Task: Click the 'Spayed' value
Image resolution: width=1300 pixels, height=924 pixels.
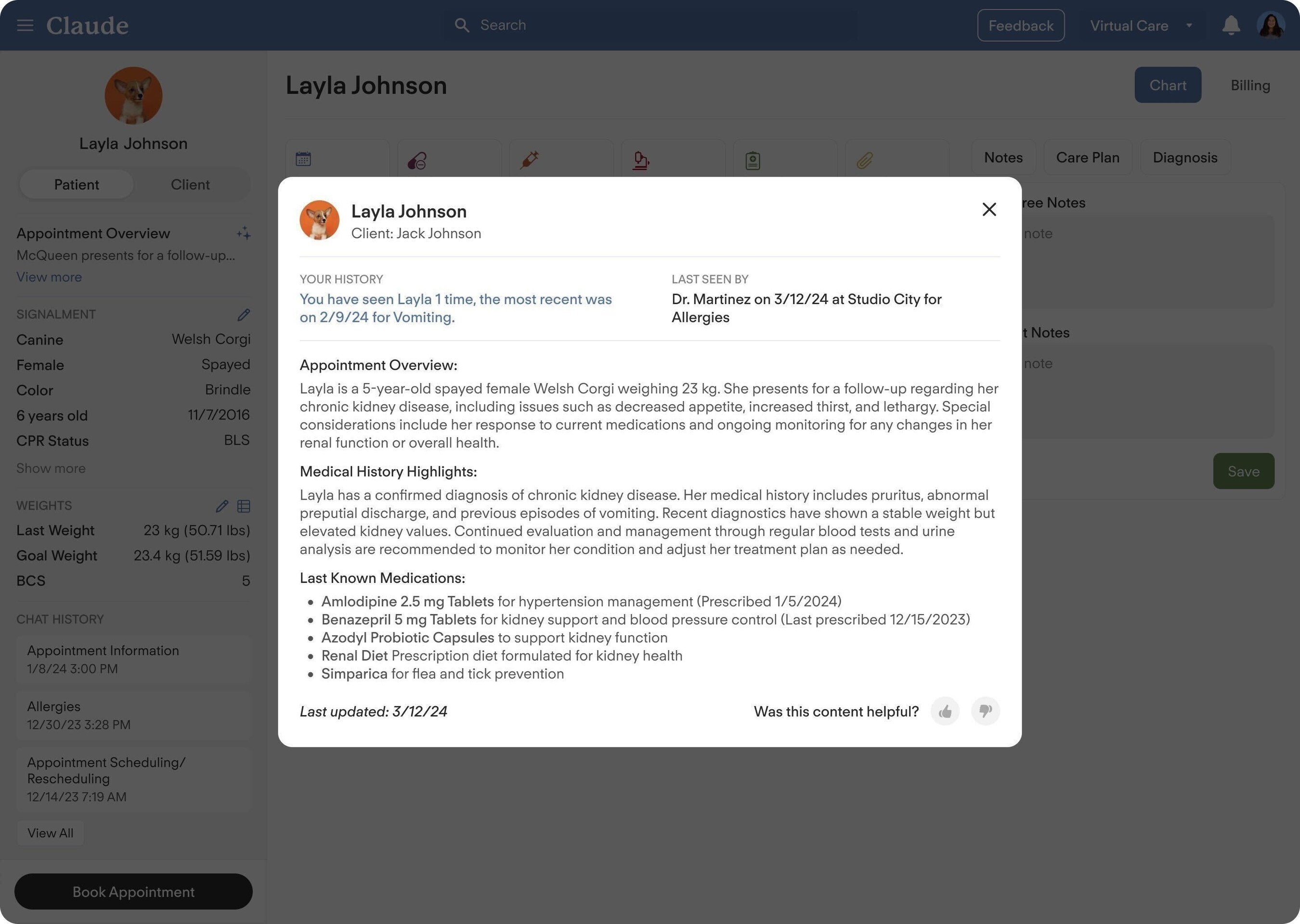Action: point(225,365)
